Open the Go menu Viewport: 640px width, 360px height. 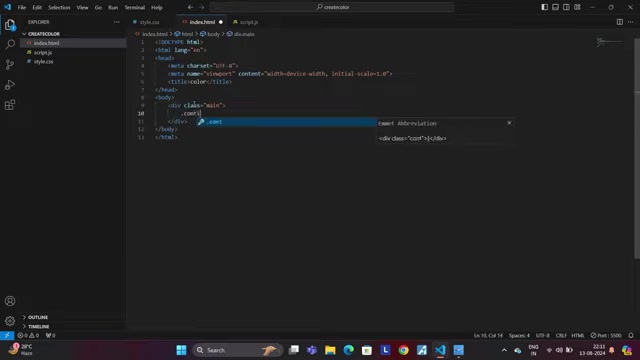point(98,7)
